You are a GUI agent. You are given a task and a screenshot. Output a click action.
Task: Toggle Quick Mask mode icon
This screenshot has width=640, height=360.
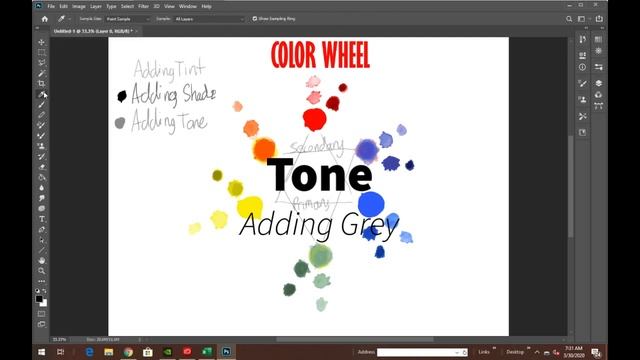(x=42, y=314)
